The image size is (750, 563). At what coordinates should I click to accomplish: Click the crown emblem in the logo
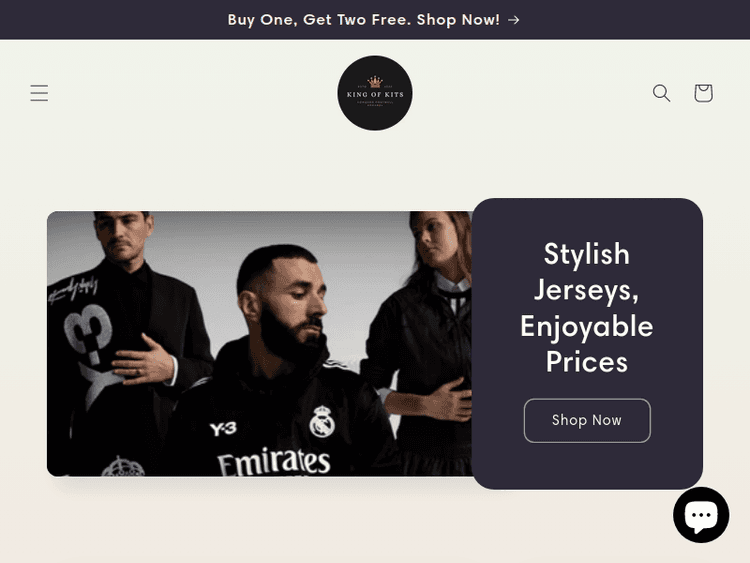click(375, 82)
